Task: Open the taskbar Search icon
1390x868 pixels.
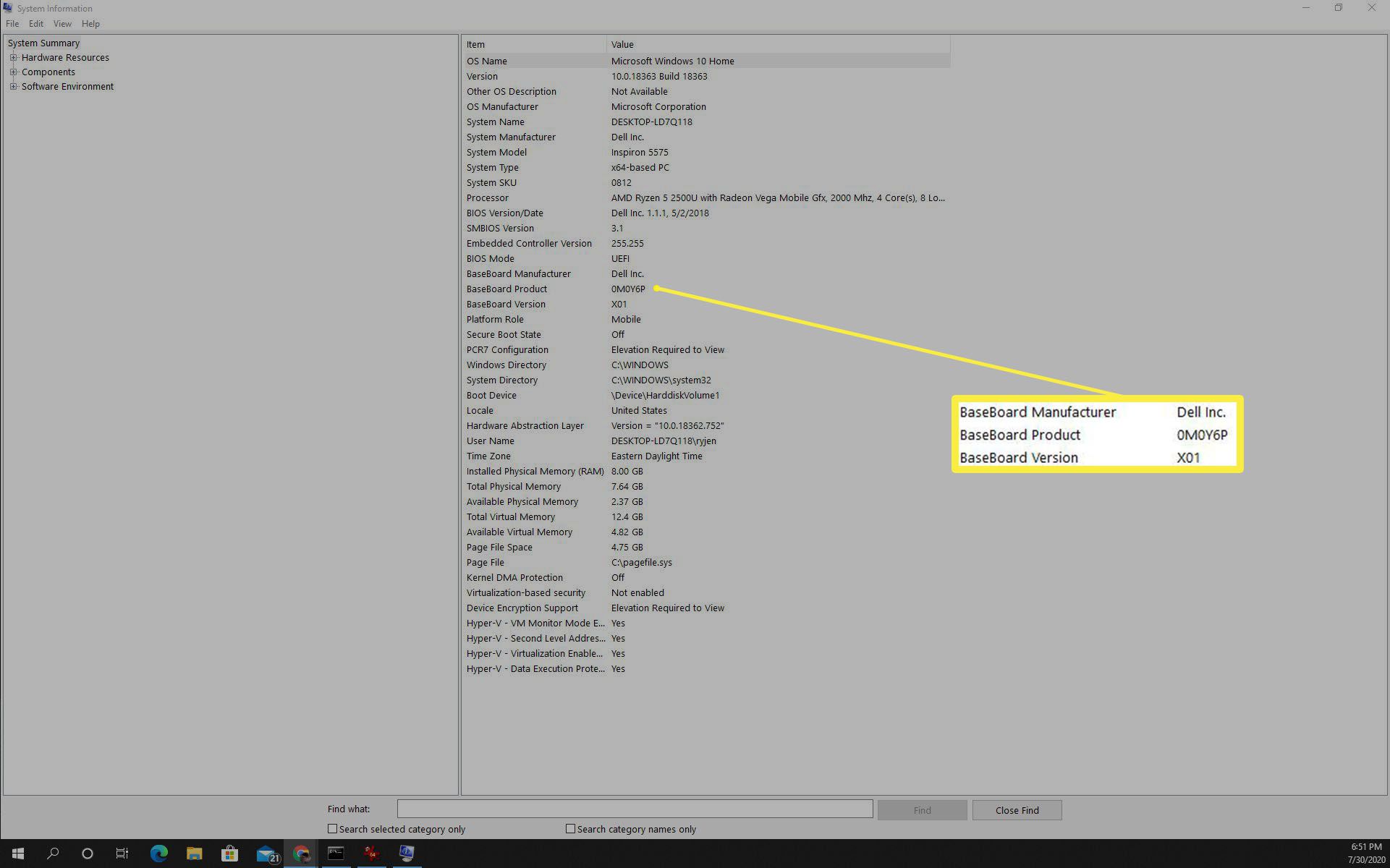Action: coord(52,854)
